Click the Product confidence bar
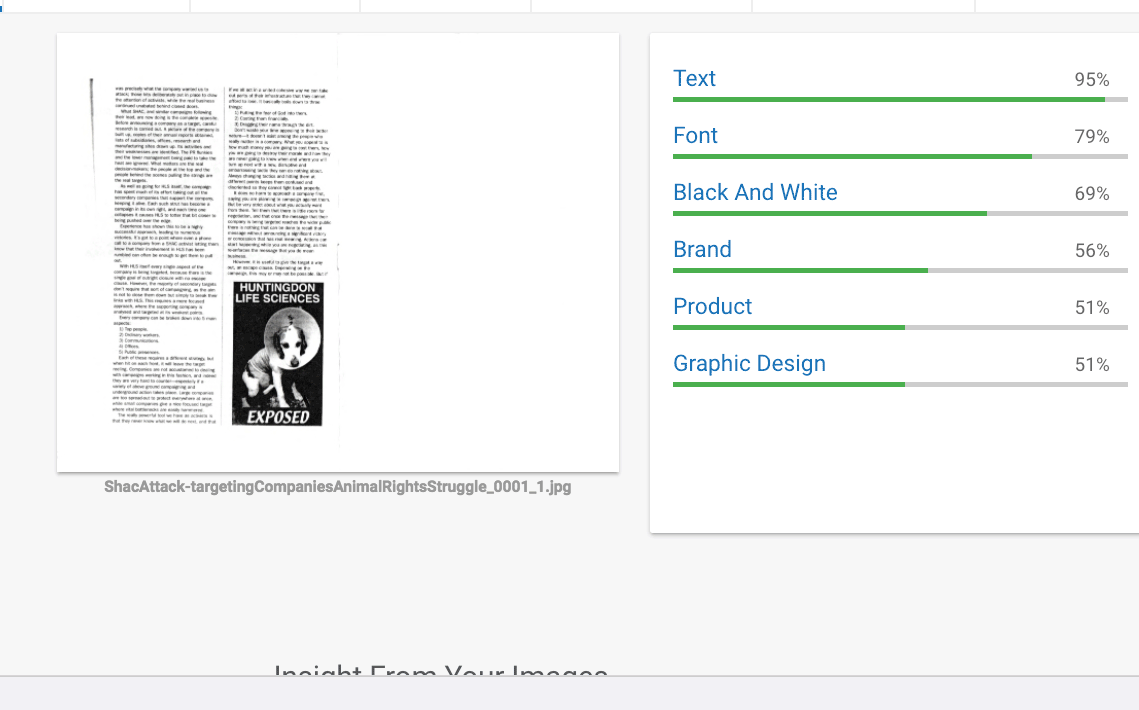This screenshot has height=710, width=1139. tap(900, 328)
